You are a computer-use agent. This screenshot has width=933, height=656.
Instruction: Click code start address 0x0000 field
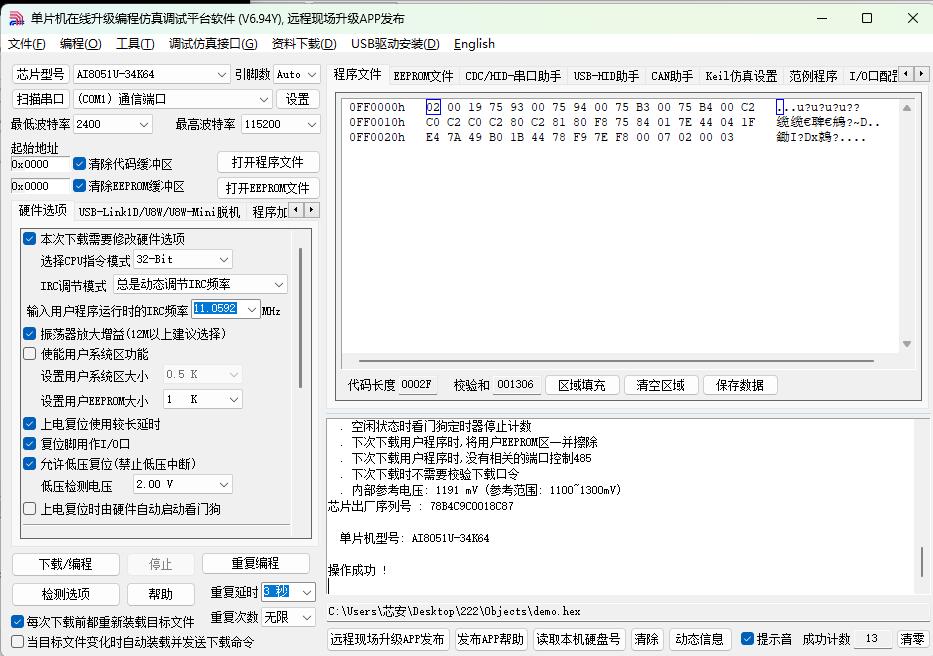(39, 164)
